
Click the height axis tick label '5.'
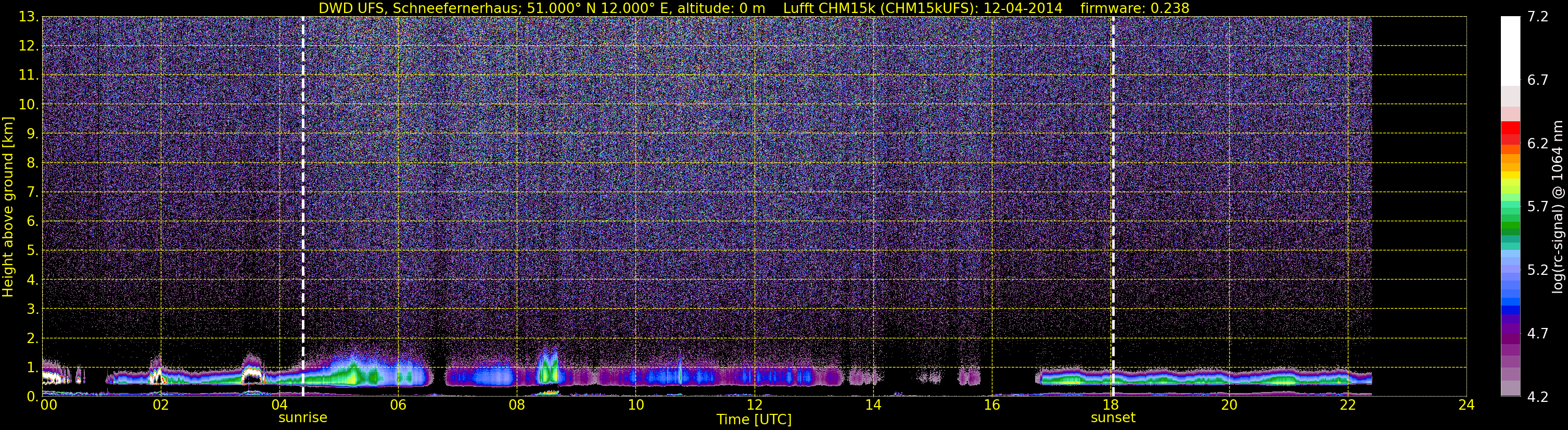click(33, 251)
